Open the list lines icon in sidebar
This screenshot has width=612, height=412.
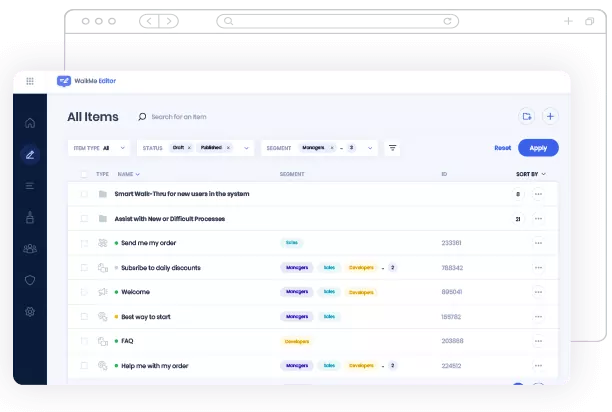coord(30,186)
